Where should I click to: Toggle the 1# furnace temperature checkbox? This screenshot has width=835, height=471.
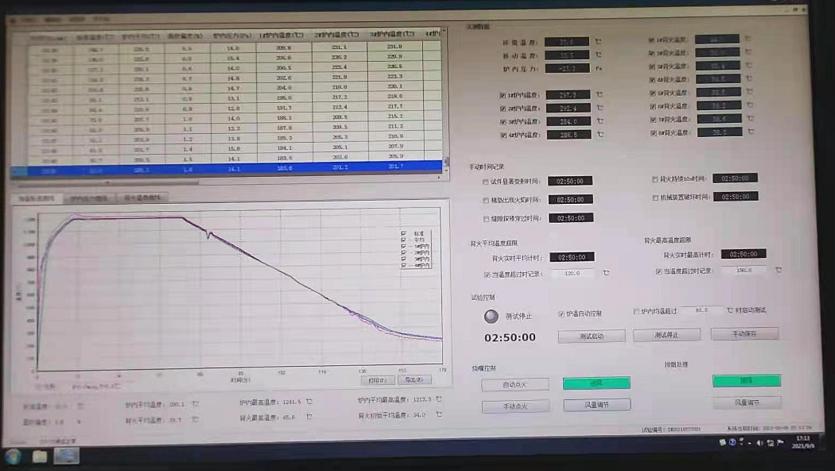[x=503, y=95]
